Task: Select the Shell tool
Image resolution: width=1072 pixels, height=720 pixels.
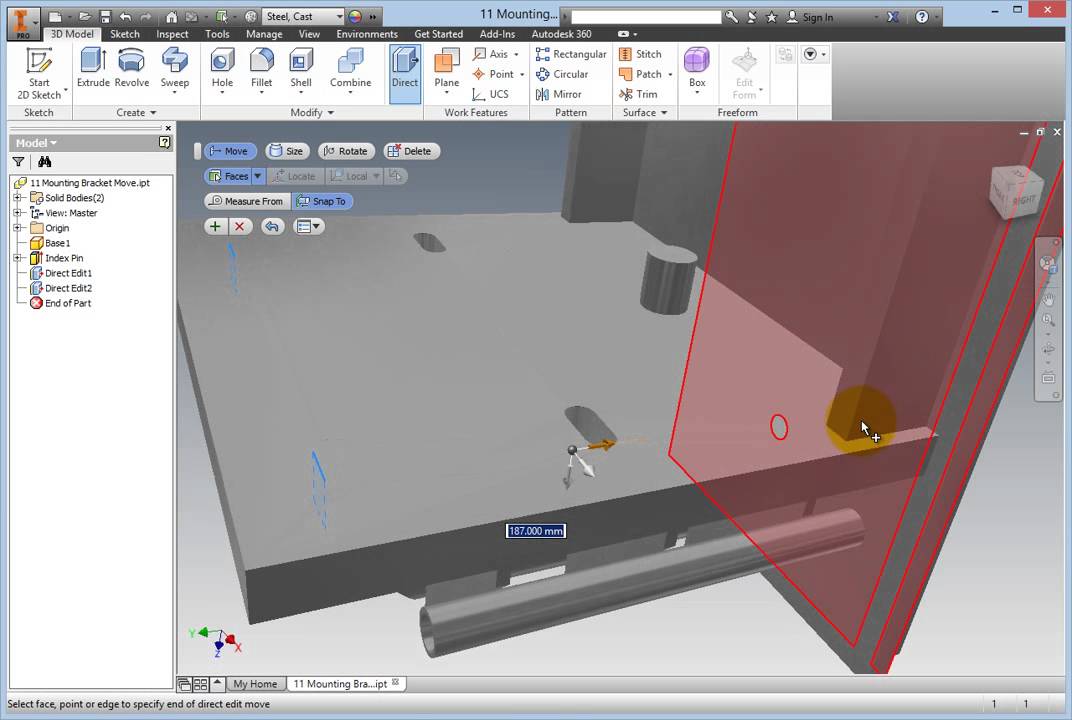Action: pyautogui.click(x=301, y=70)
